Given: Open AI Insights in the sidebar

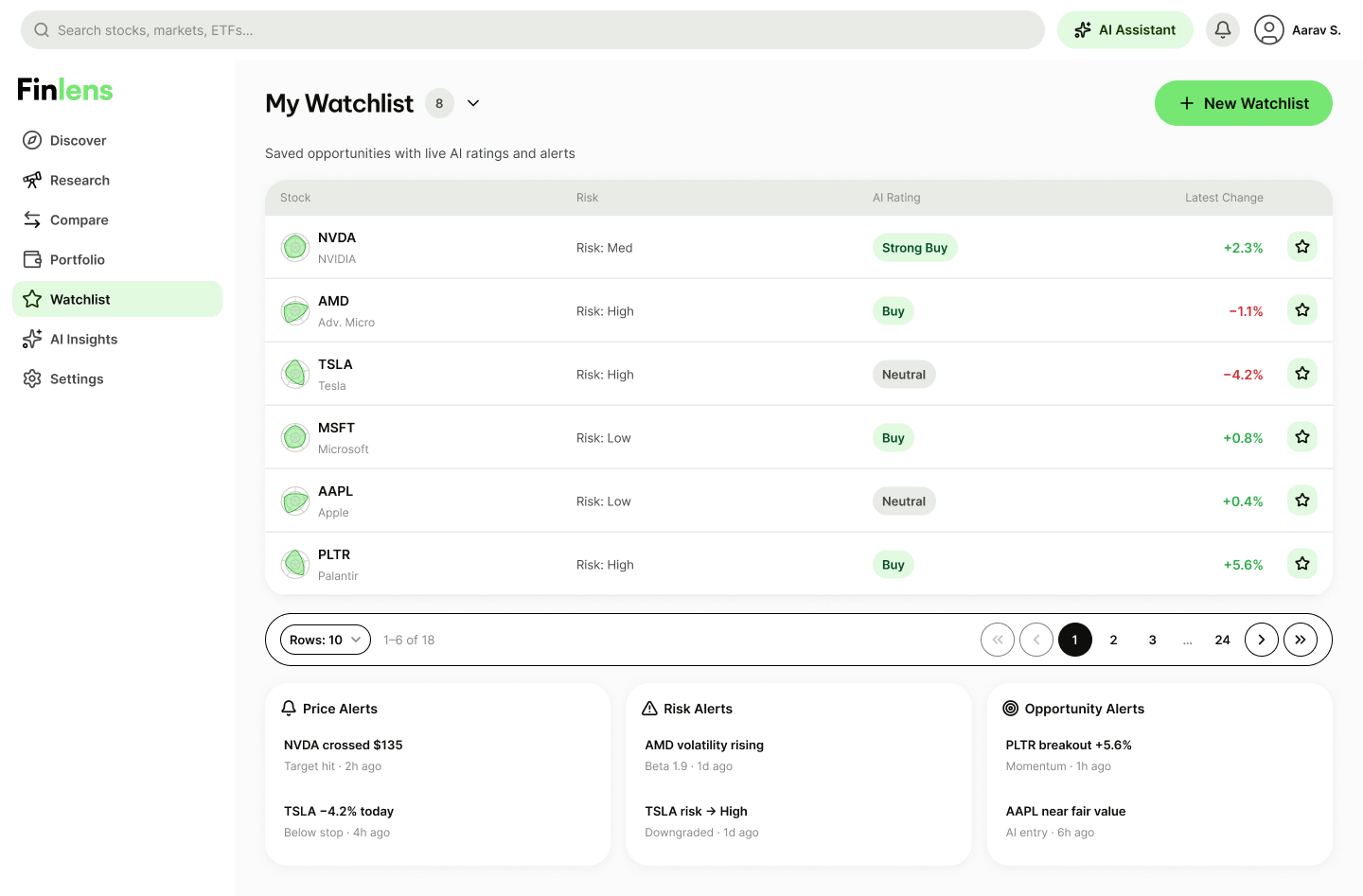Looking at the screenshot, I should [117, 339].
